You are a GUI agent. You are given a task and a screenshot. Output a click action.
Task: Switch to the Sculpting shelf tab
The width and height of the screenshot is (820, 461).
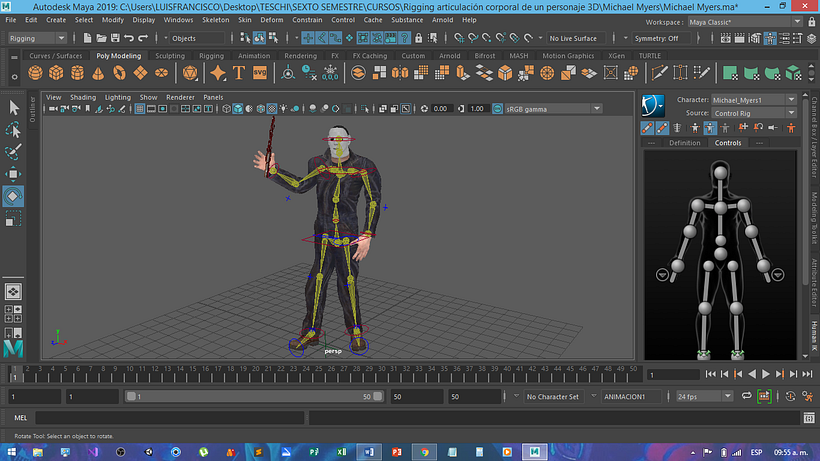(x=170, y=56)
